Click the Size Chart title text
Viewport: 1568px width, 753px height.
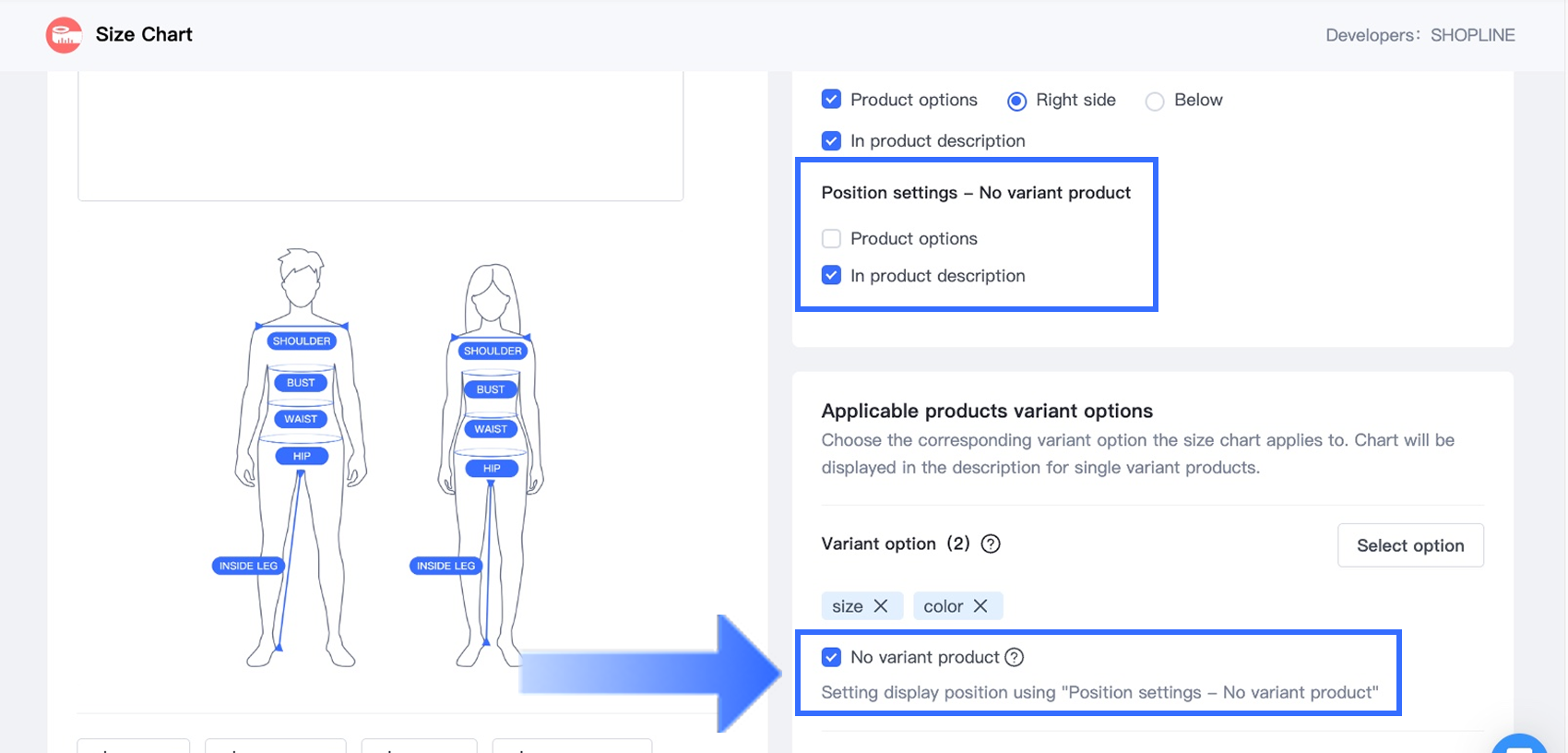click(x=144, y=35)
